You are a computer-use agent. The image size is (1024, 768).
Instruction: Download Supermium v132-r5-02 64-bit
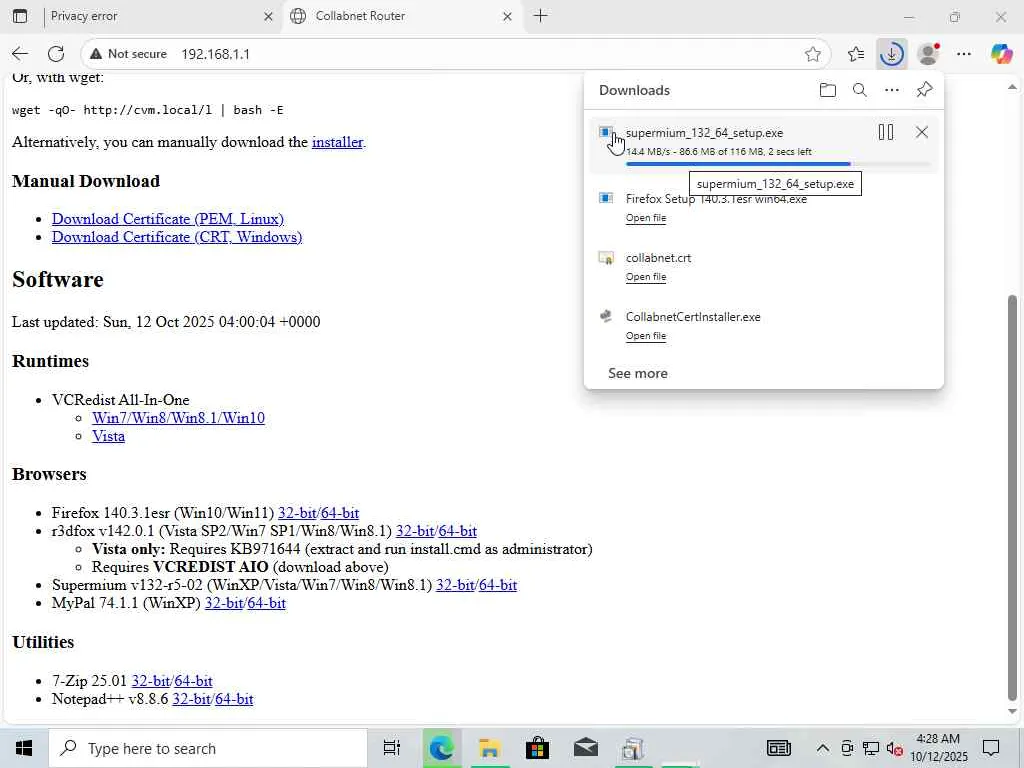(x=498, y=585)
